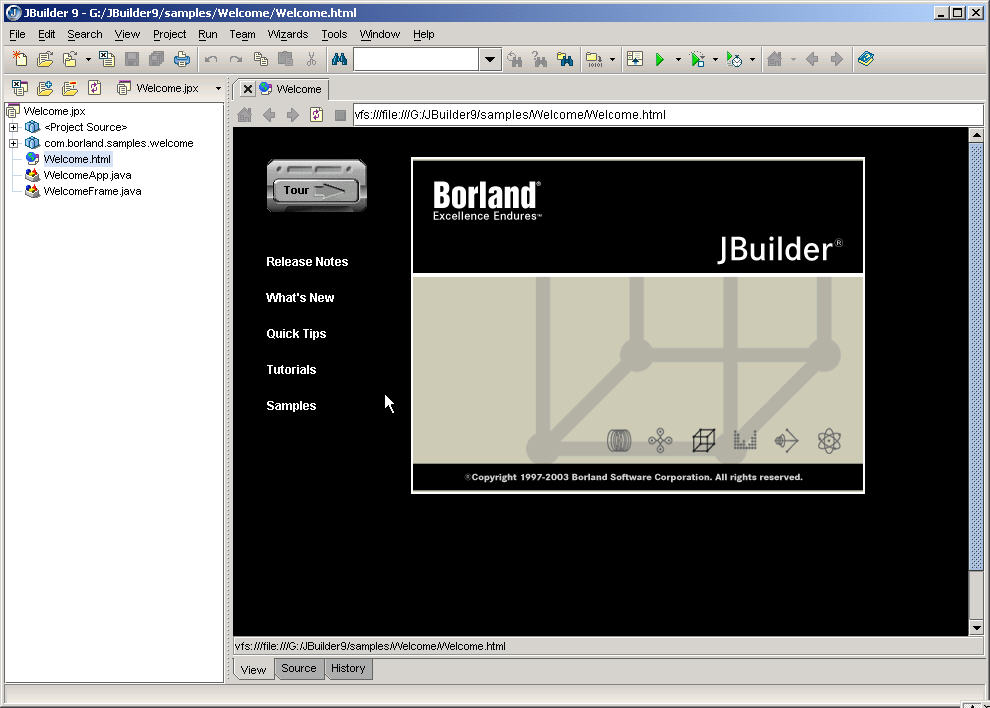Screen dimensions: 990x708
Task: Click the New file icon in toolbar
Action: pos(20,60)
